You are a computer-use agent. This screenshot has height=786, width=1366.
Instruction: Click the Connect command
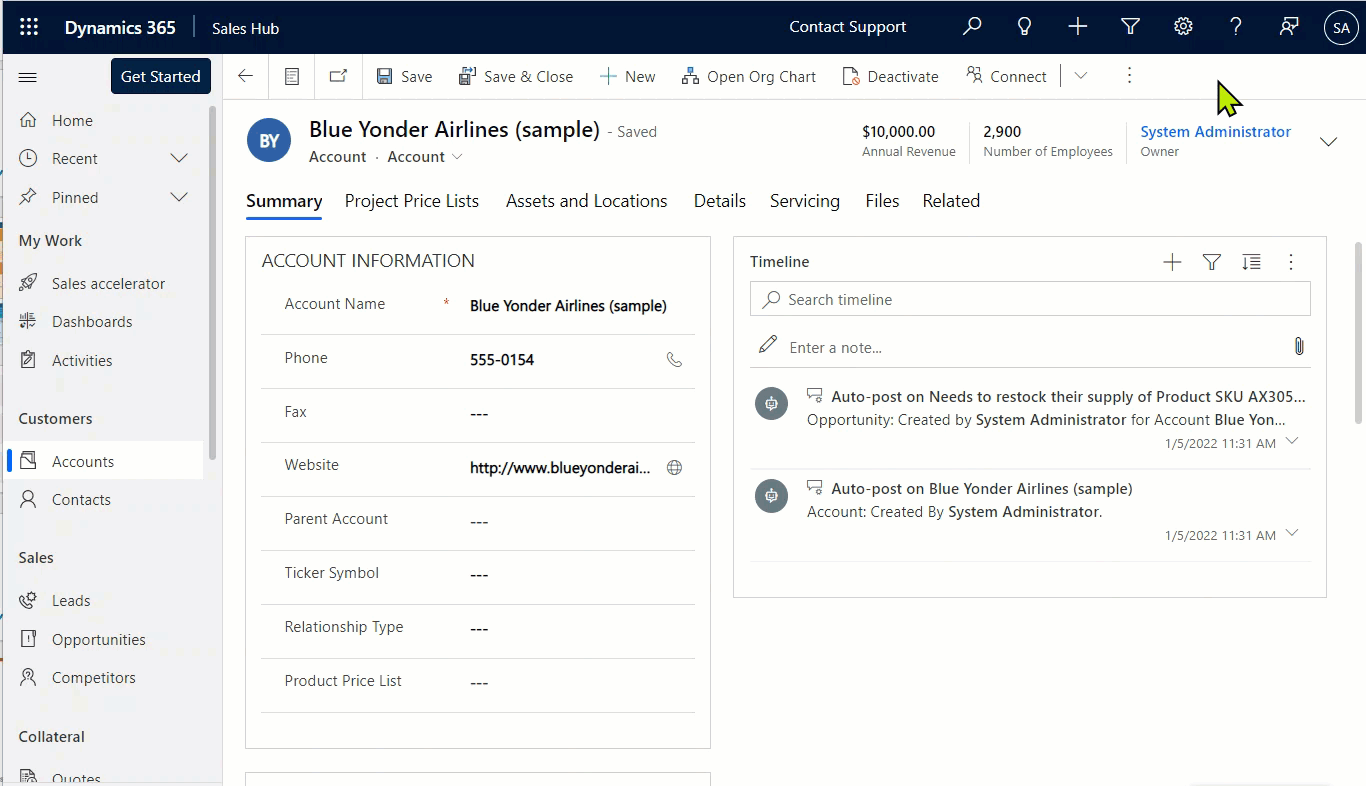(x=1006, y=76)
